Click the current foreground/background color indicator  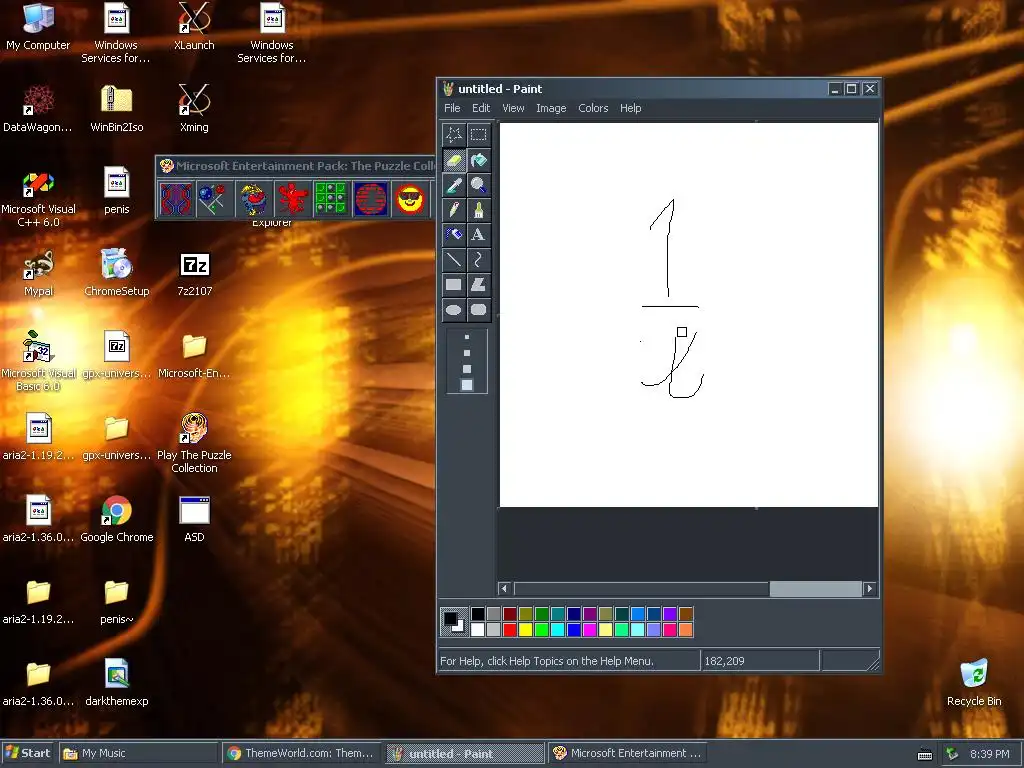[454, 621]
